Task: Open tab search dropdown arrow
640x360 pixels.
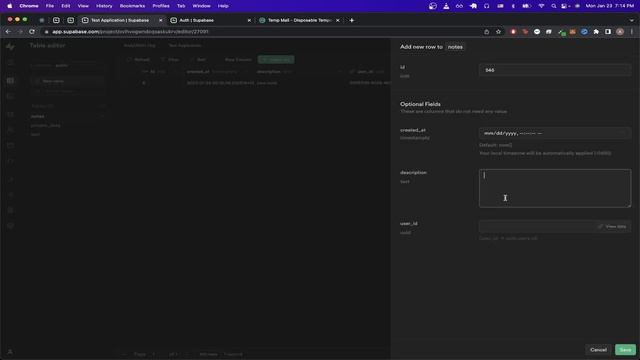Action: tap(631, 20)
